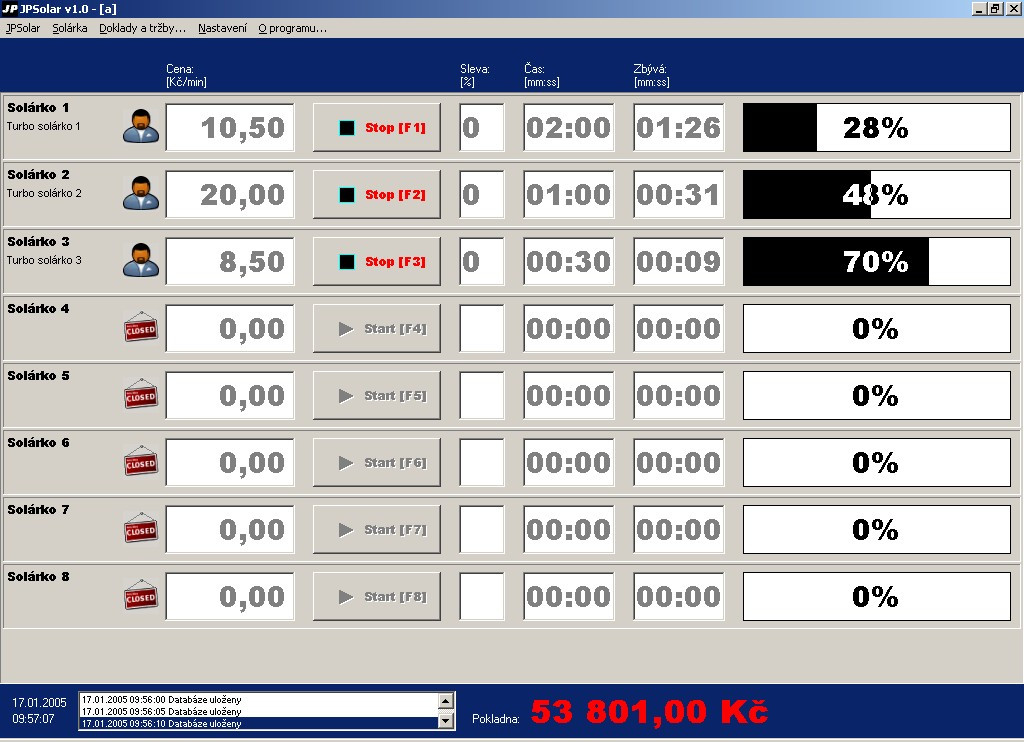Click the log list scroll down arrow
The width and height of the screenshot is (1024, 742).
click(x=446, y=721)
